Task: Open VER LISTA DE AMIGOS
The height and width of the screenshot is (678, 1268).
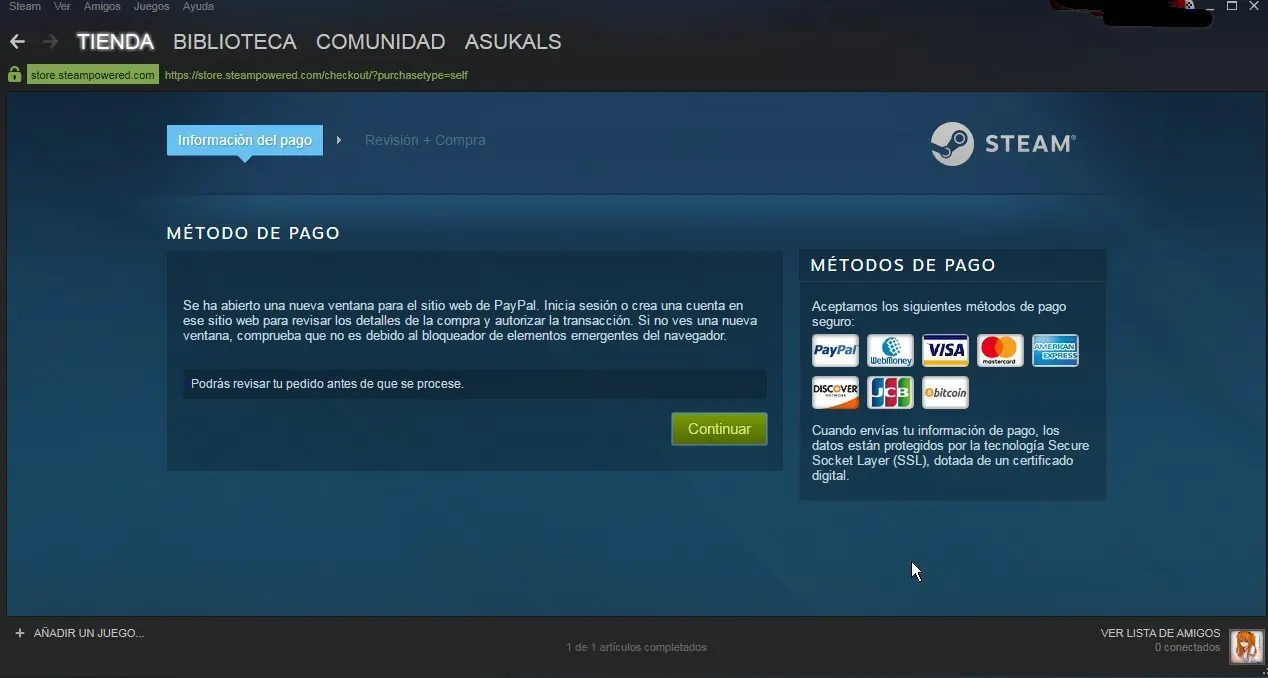Action: point(1160,633)
